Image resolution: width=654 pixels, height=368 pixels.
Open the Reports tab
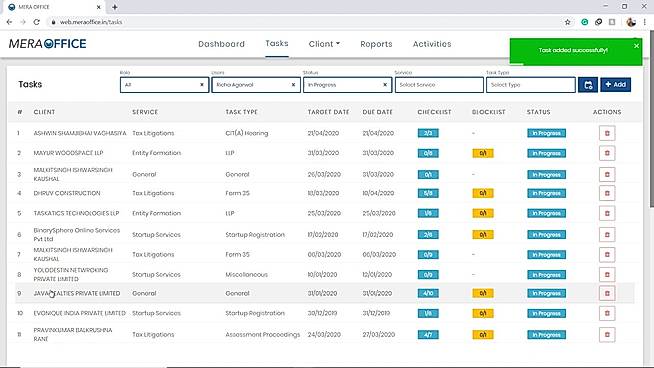pos(376,44)
